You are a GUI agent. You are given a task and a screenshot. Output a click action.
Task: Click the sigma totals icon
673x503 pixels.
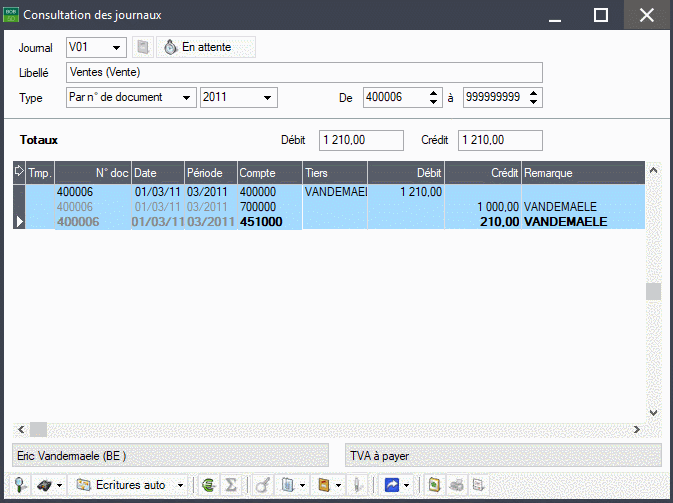(231, 485)
